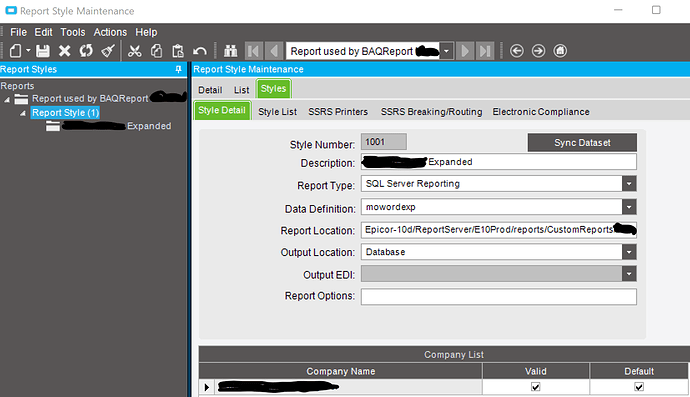Open the File menu
Screen dimensions: 690x397
[18, 32]
